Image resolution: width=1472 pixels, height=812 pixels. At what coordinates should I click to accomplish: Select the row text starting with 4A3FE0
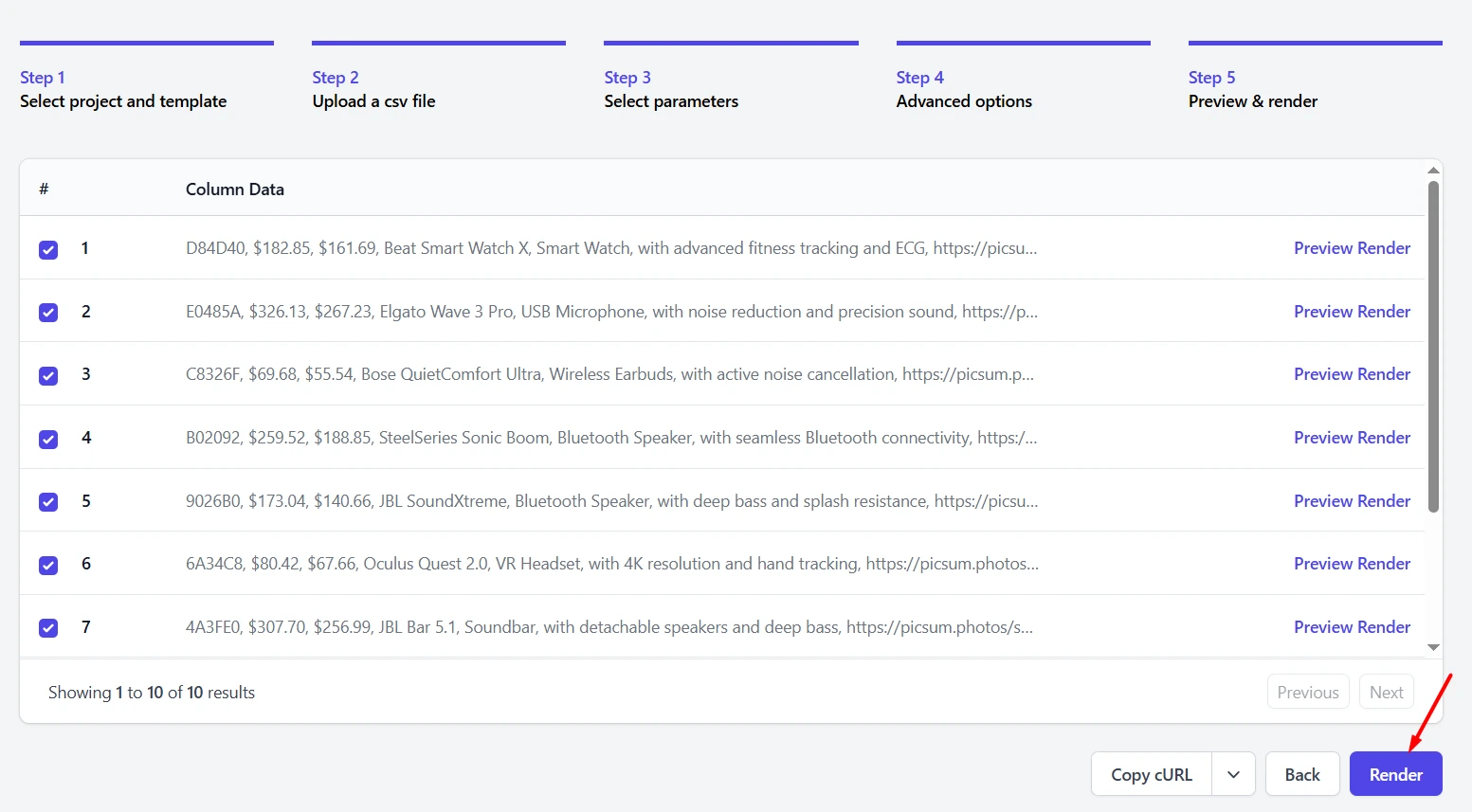(x=609, y=627)
